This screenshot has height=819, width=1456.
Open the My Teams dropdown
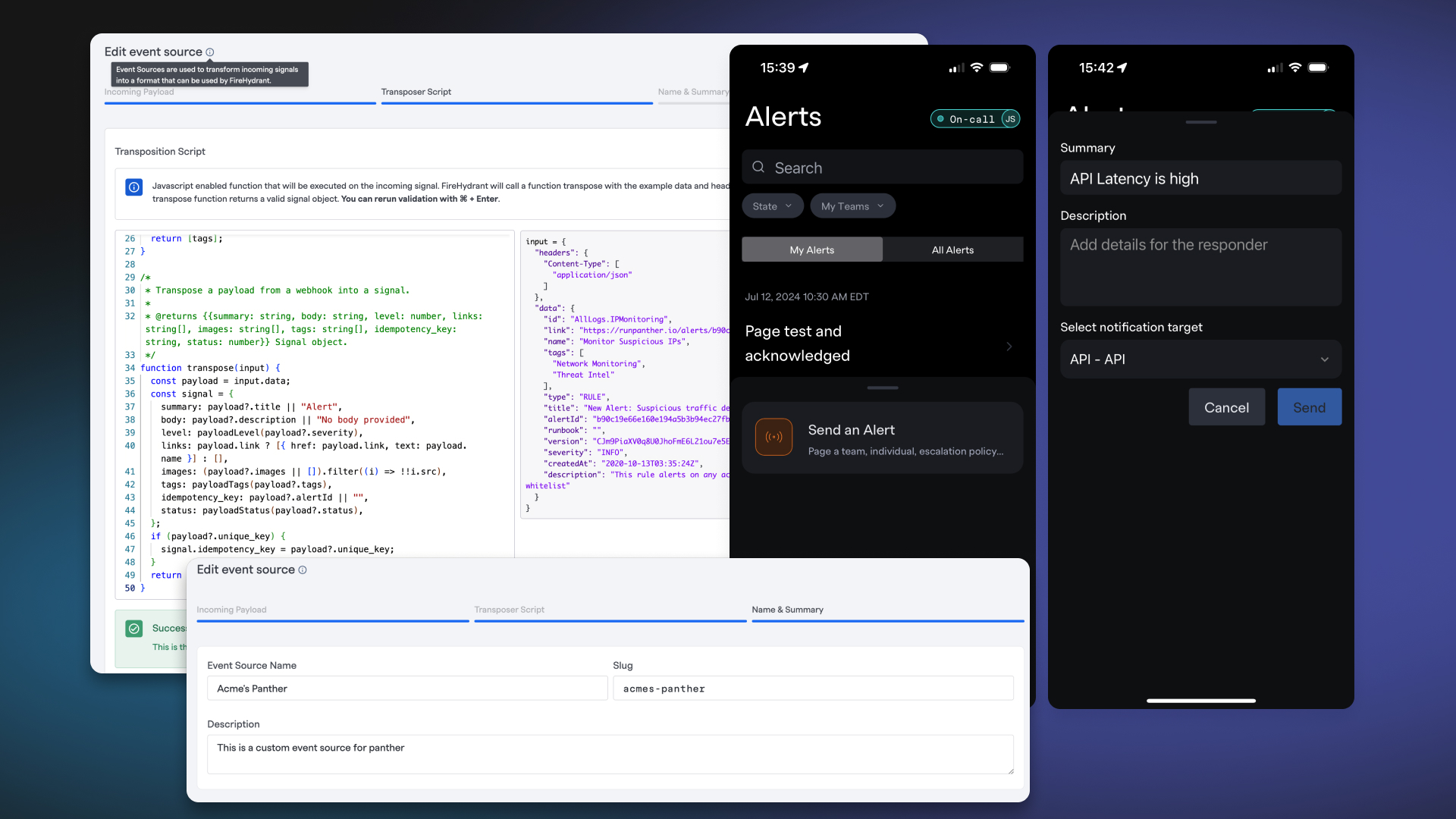[x=852, y=206]
